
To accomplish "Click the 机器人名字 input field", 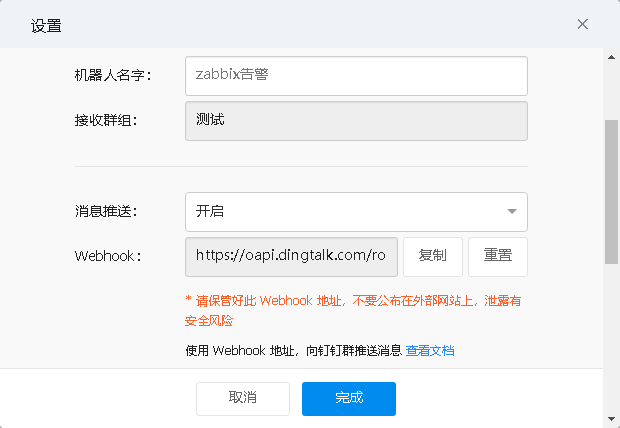I will [356, 76].
